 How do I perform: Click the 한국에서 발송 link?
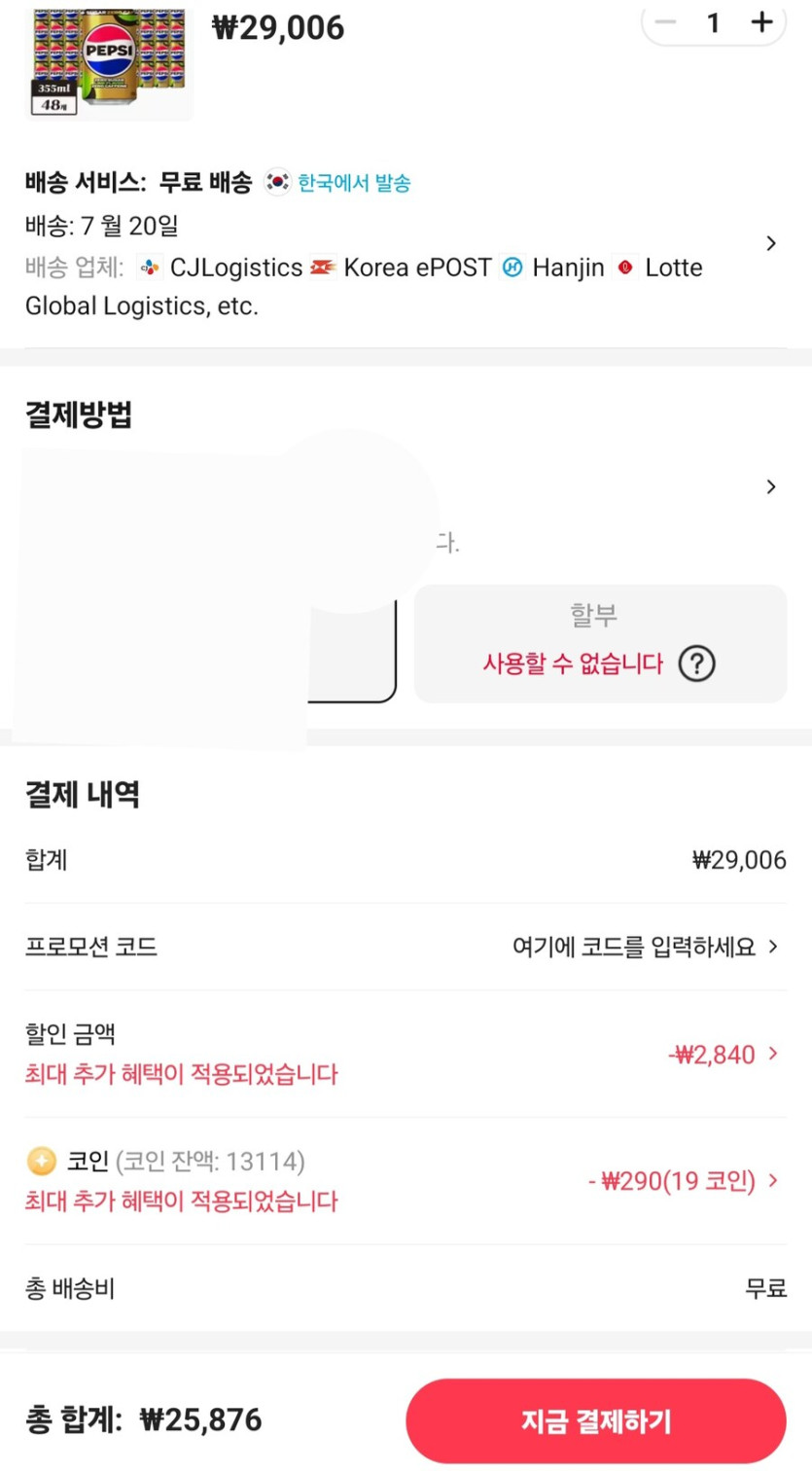coord(354,183)
